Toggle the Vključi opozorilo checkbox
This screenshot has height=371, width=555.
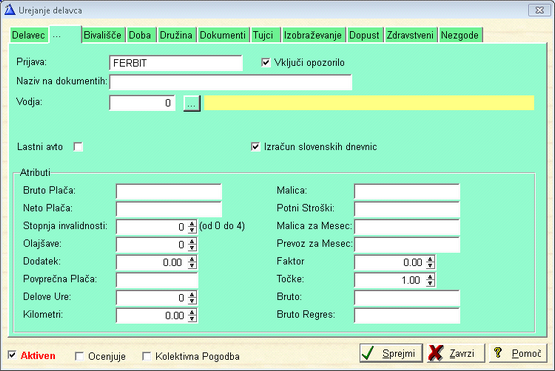[265, 63]
